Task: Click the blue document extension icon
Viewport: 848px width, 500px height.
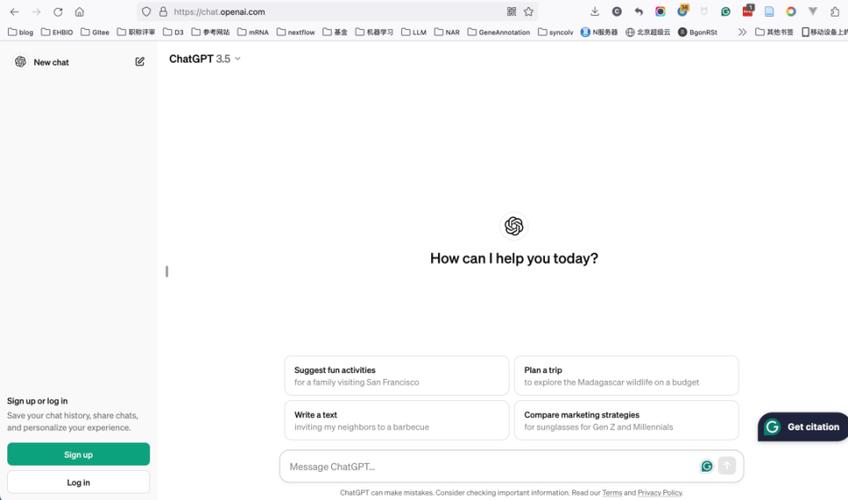Action: (x=768, y=11)
